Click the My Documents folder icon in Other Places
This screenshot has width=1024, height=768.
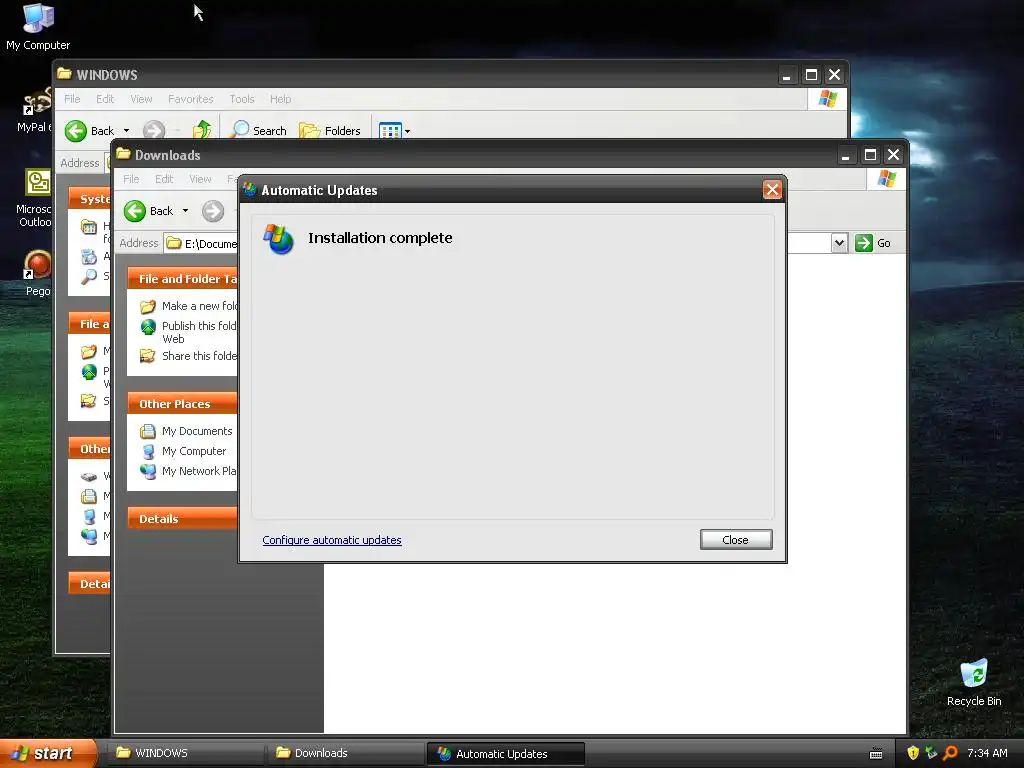point(148,431)
